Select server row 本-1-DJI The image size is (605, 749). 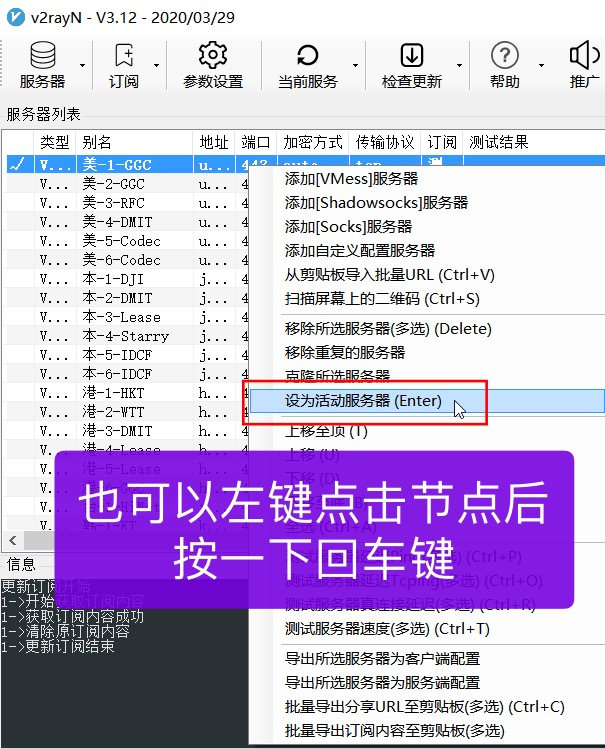[x=113, y=279]
